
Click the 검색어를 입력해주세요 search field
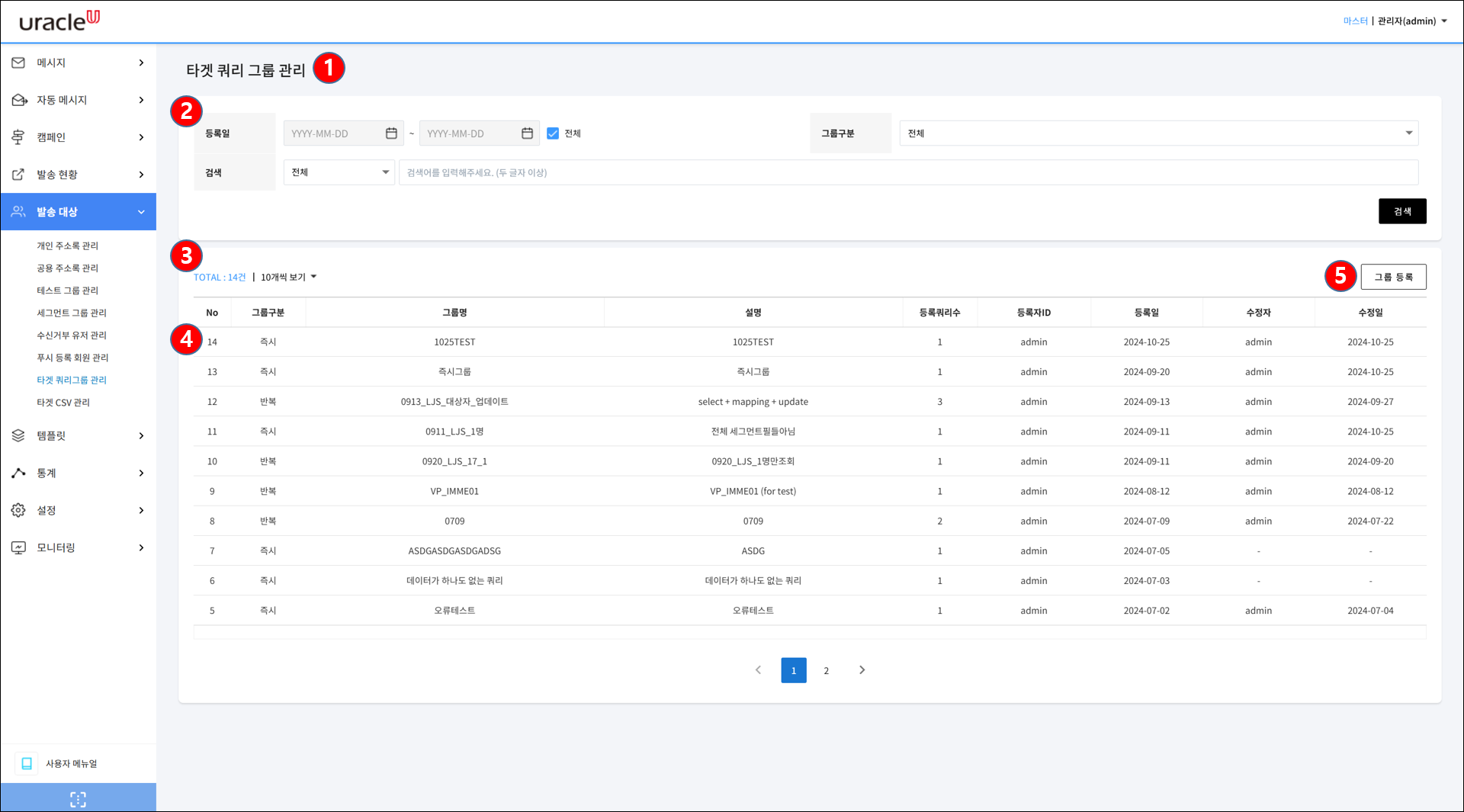click(x=908, y=172)
